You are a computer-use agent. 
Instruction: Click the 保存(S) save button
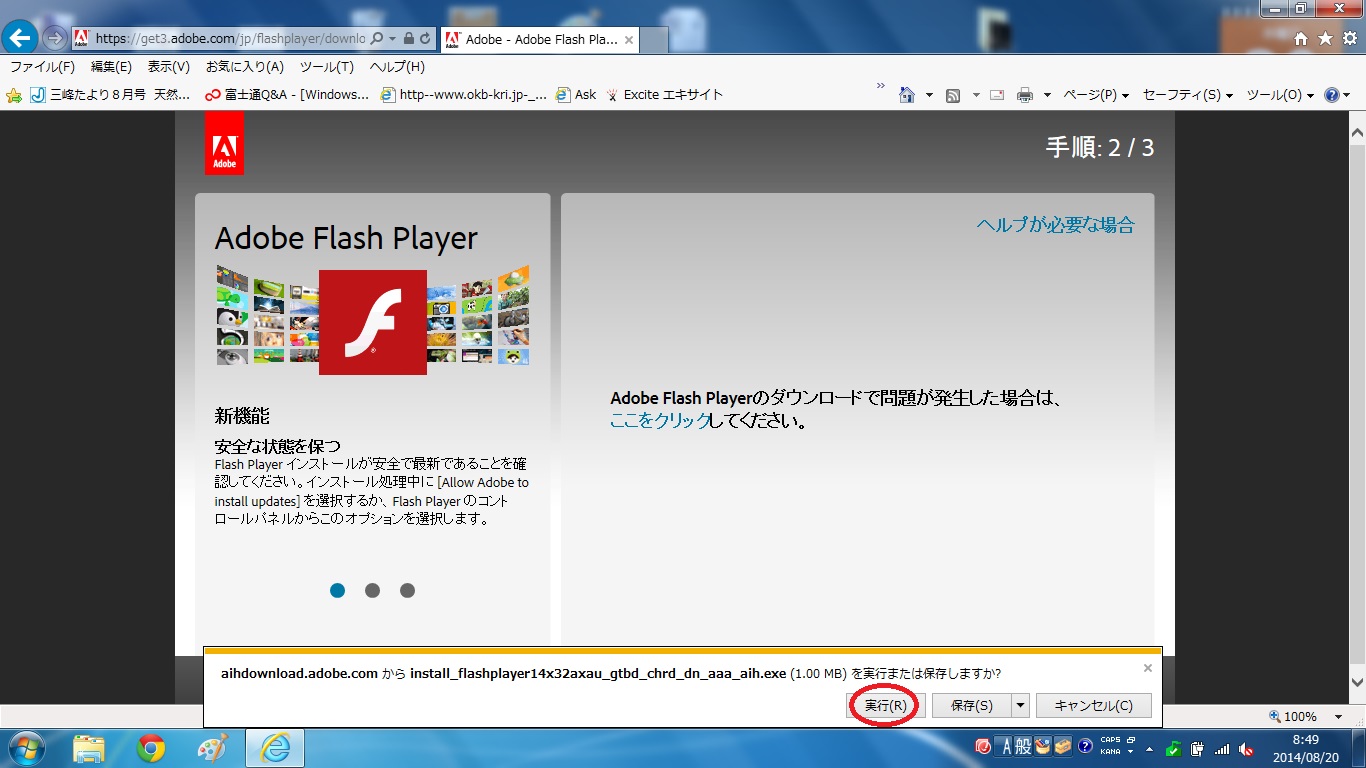pos(972,705)
